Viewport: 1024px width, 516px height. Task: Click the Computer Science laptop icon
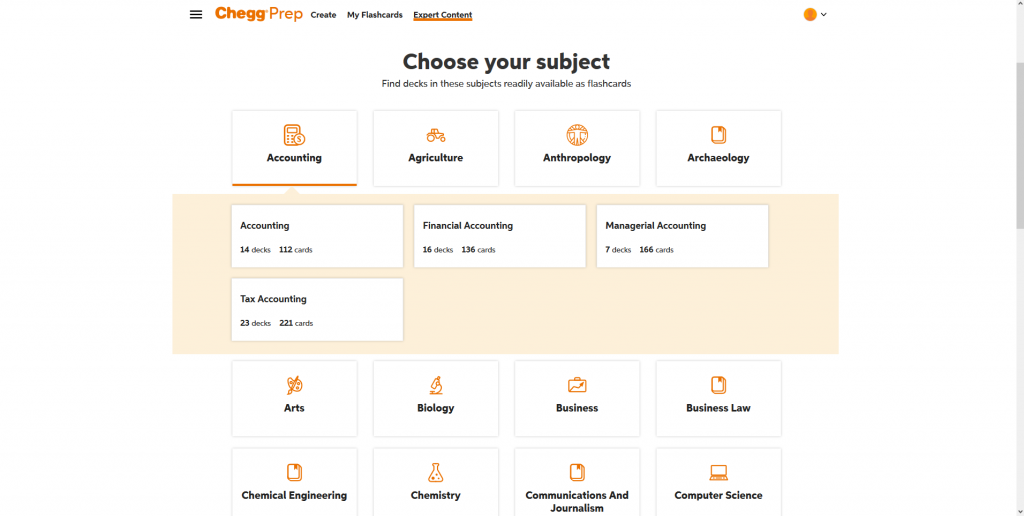coord(718,473)
